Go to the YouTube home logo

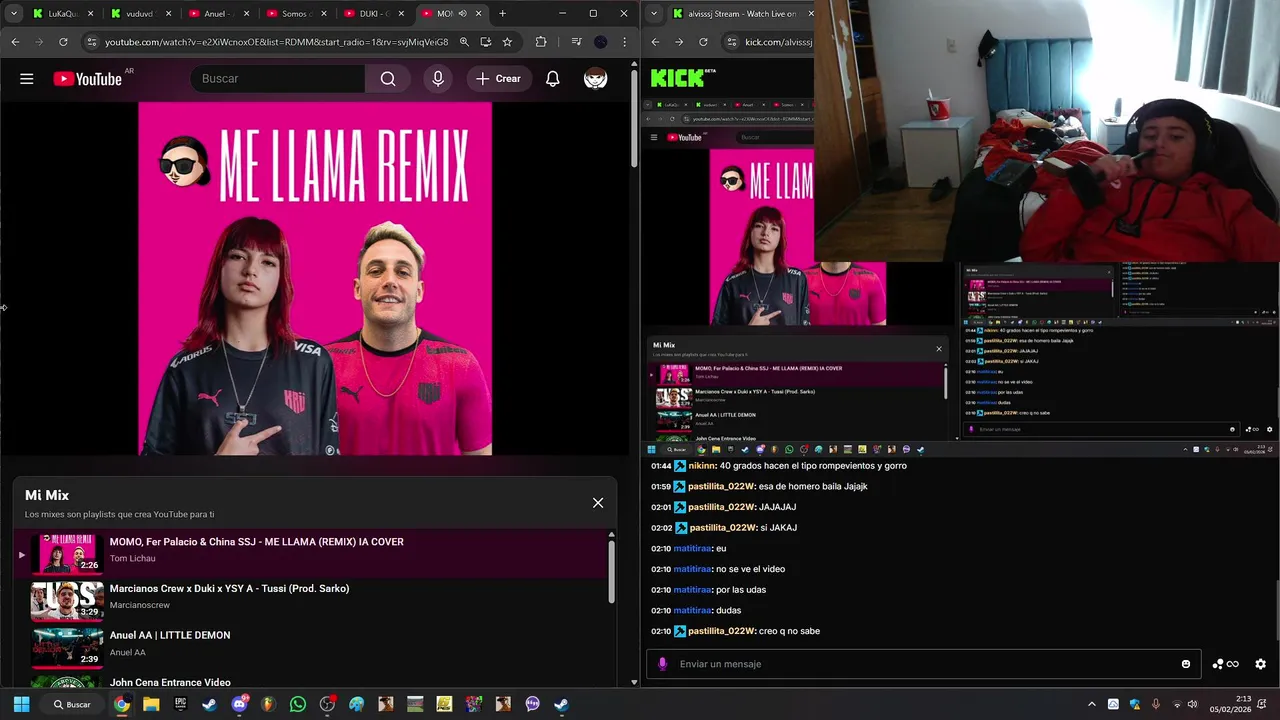(87, 79)
